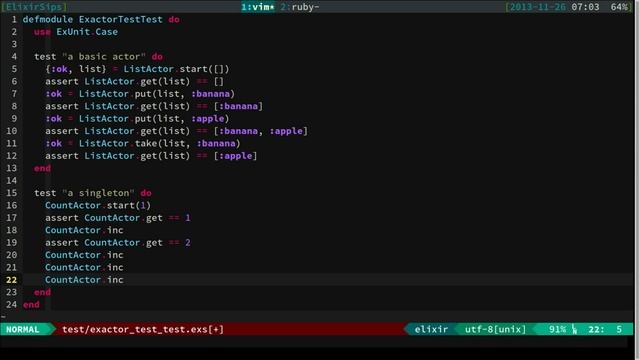Switch to tmux window 2:ruby
Viewport: 640px width, 360px height.
300,7
